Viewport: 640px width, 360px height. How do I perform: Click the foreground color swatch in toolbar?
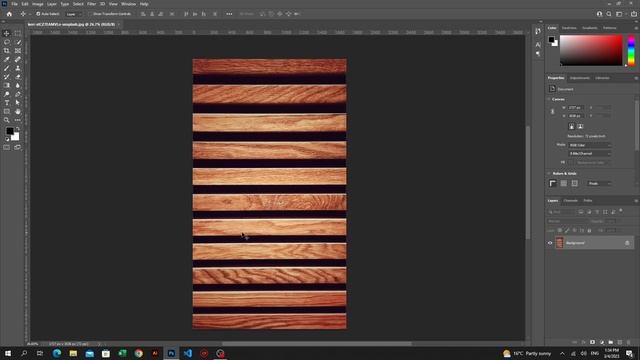coord(9,131)
